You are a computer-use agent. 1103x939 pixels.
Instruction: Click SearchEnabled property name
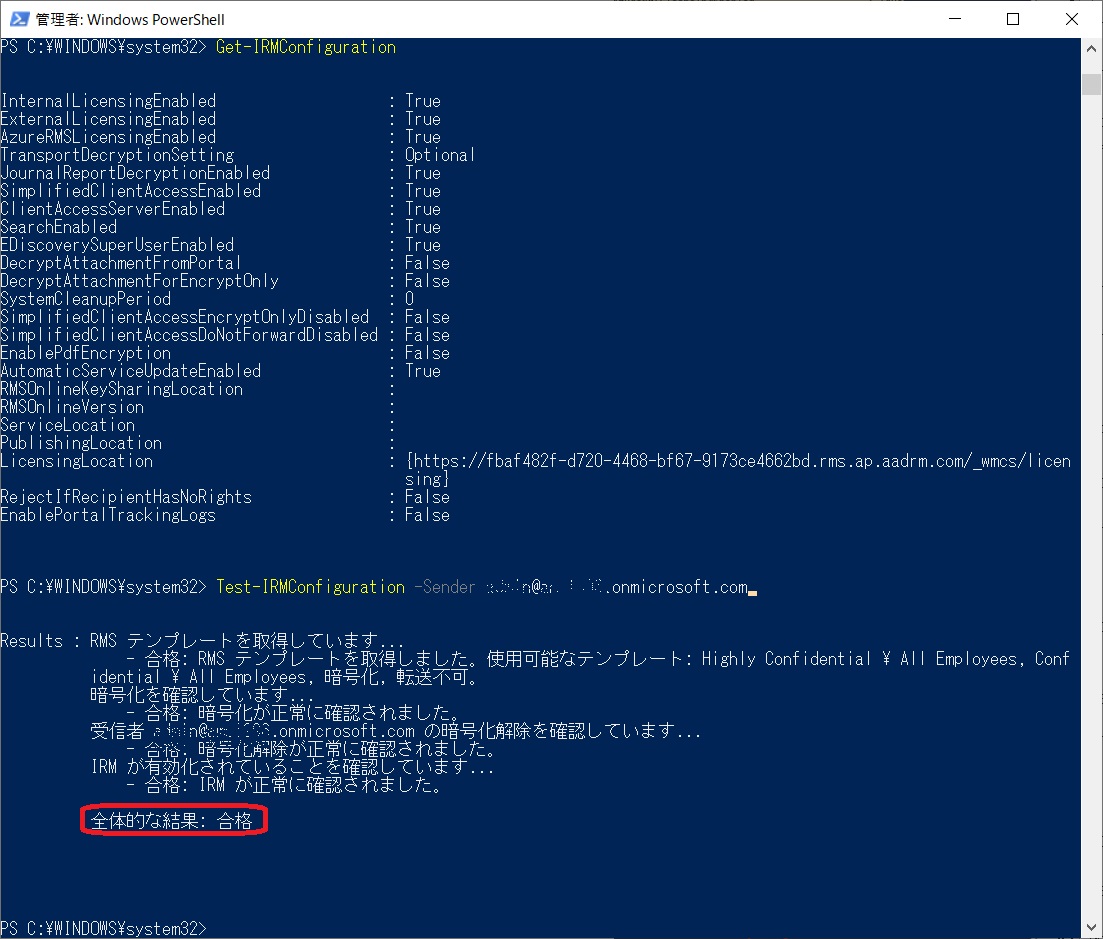(x=58, y=226)
